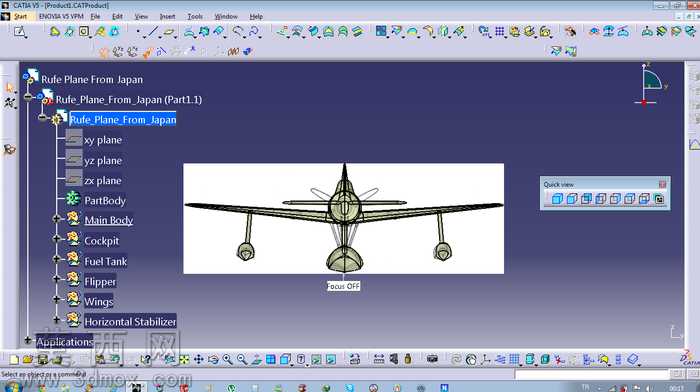Open the File menu
Image resolution: width=700 pixels, height=392 pixels.
coord(95,17)
